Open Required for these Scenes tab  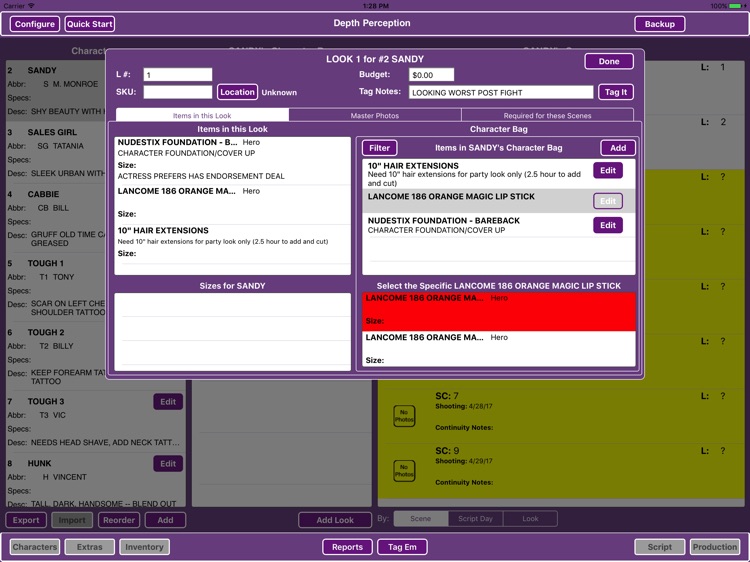(x=547, y=115)
